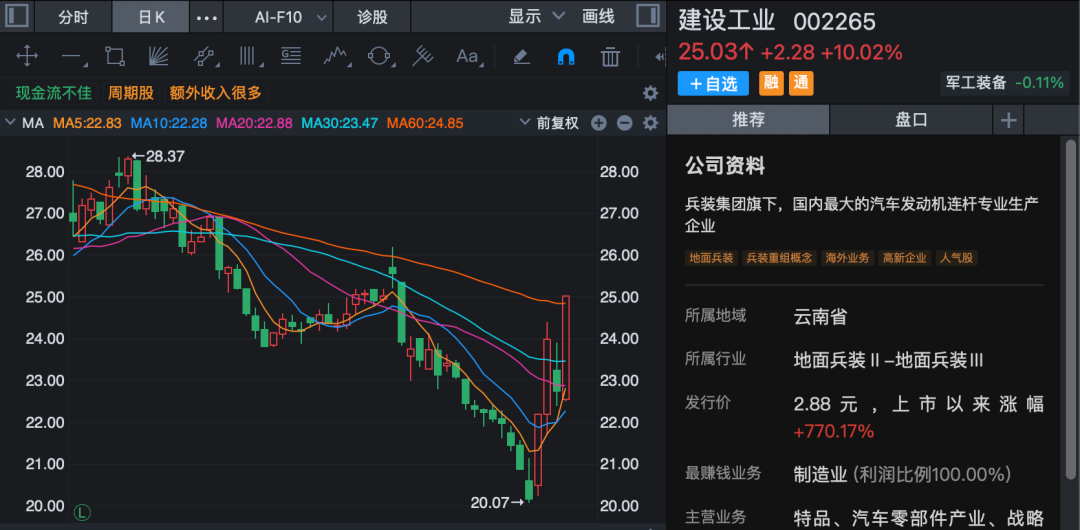This screenshot has width=1080, height=530.
Task: Select the Aa text annotation tool
Action: (x=467, y=56)
